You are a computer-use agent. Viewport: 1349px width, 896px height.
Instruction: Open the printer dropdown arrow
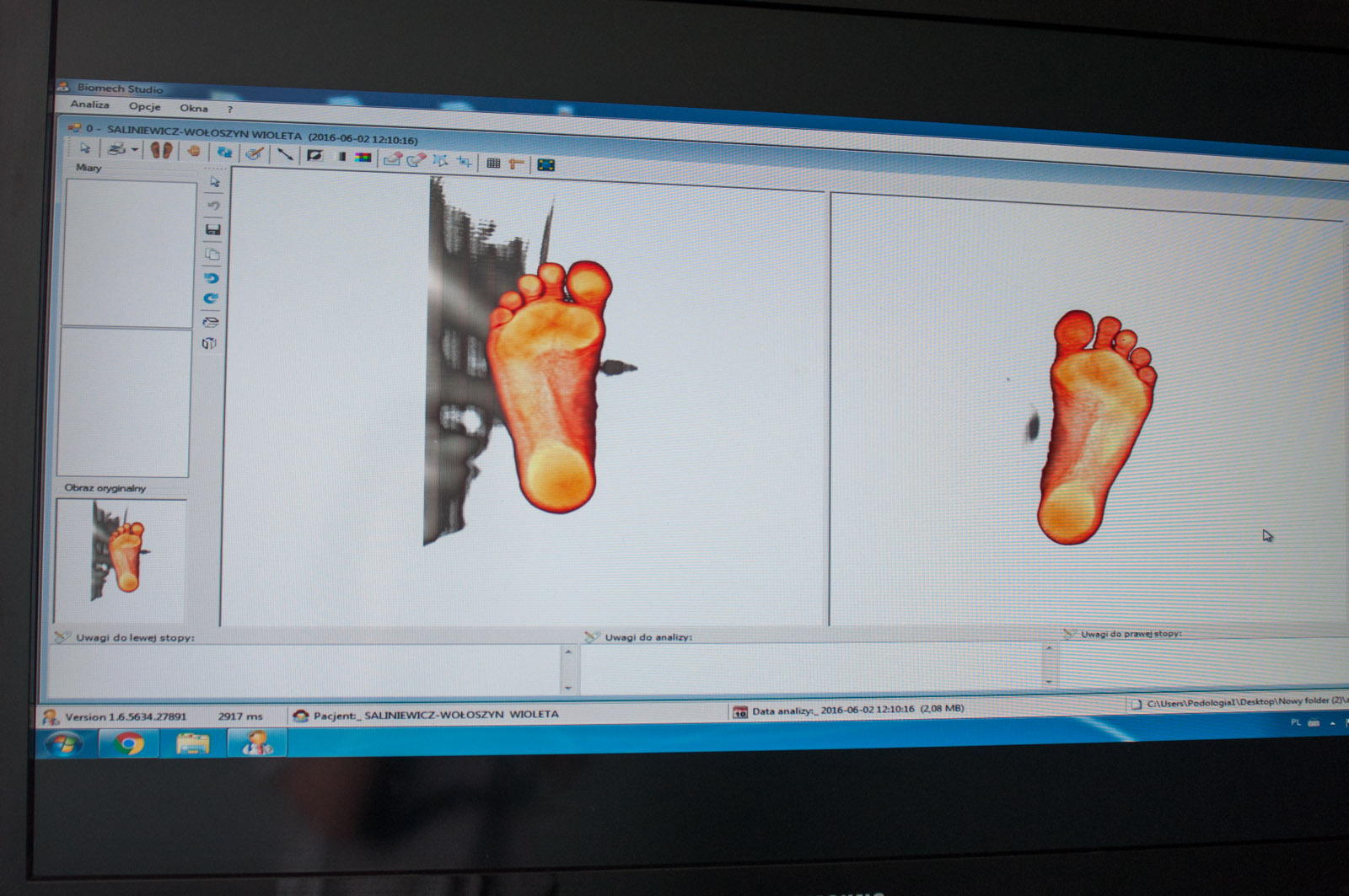click(x=135, y=149)
